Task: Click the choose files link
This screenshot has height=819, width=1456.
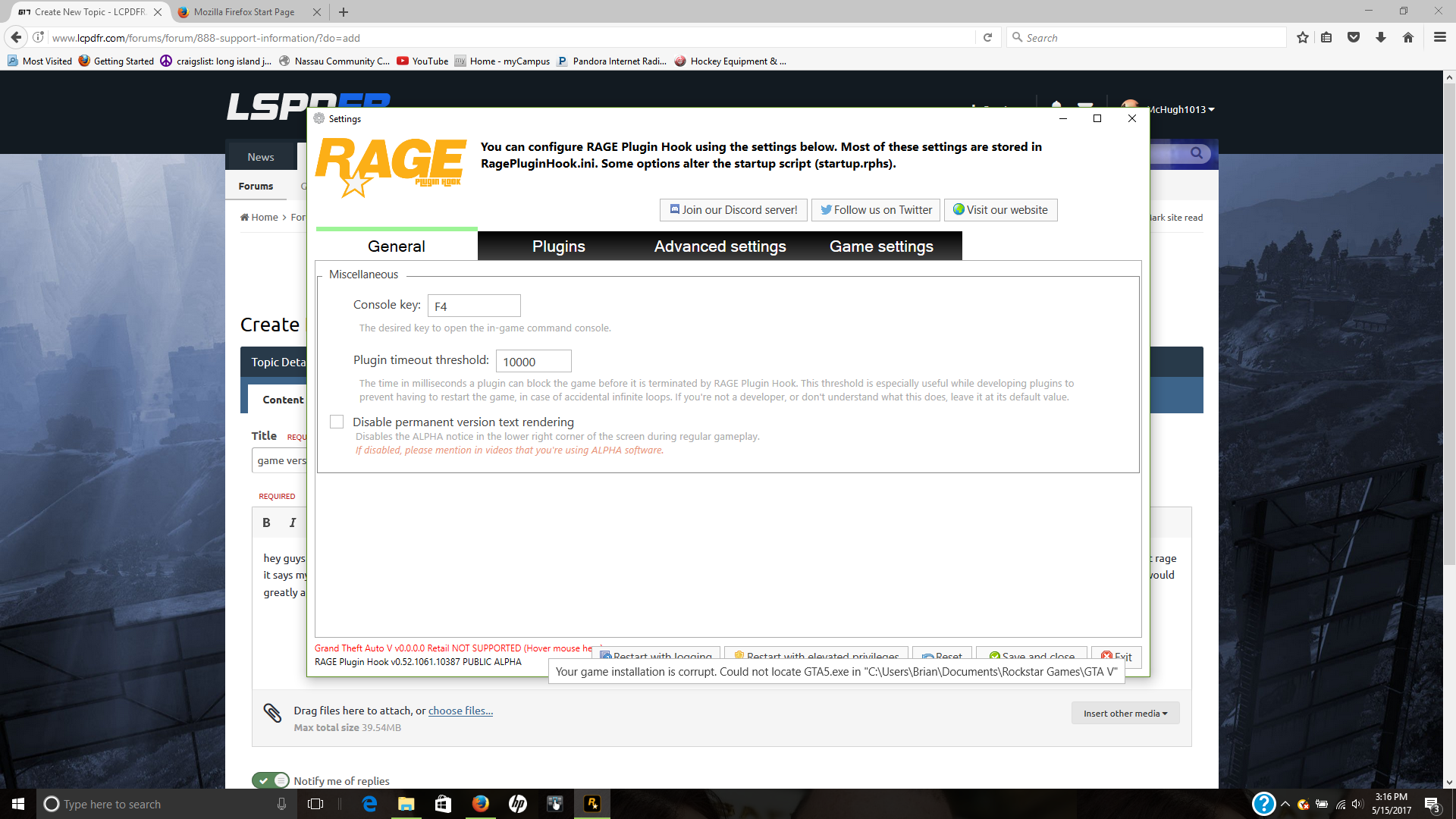Action: (x=460, y=711)
